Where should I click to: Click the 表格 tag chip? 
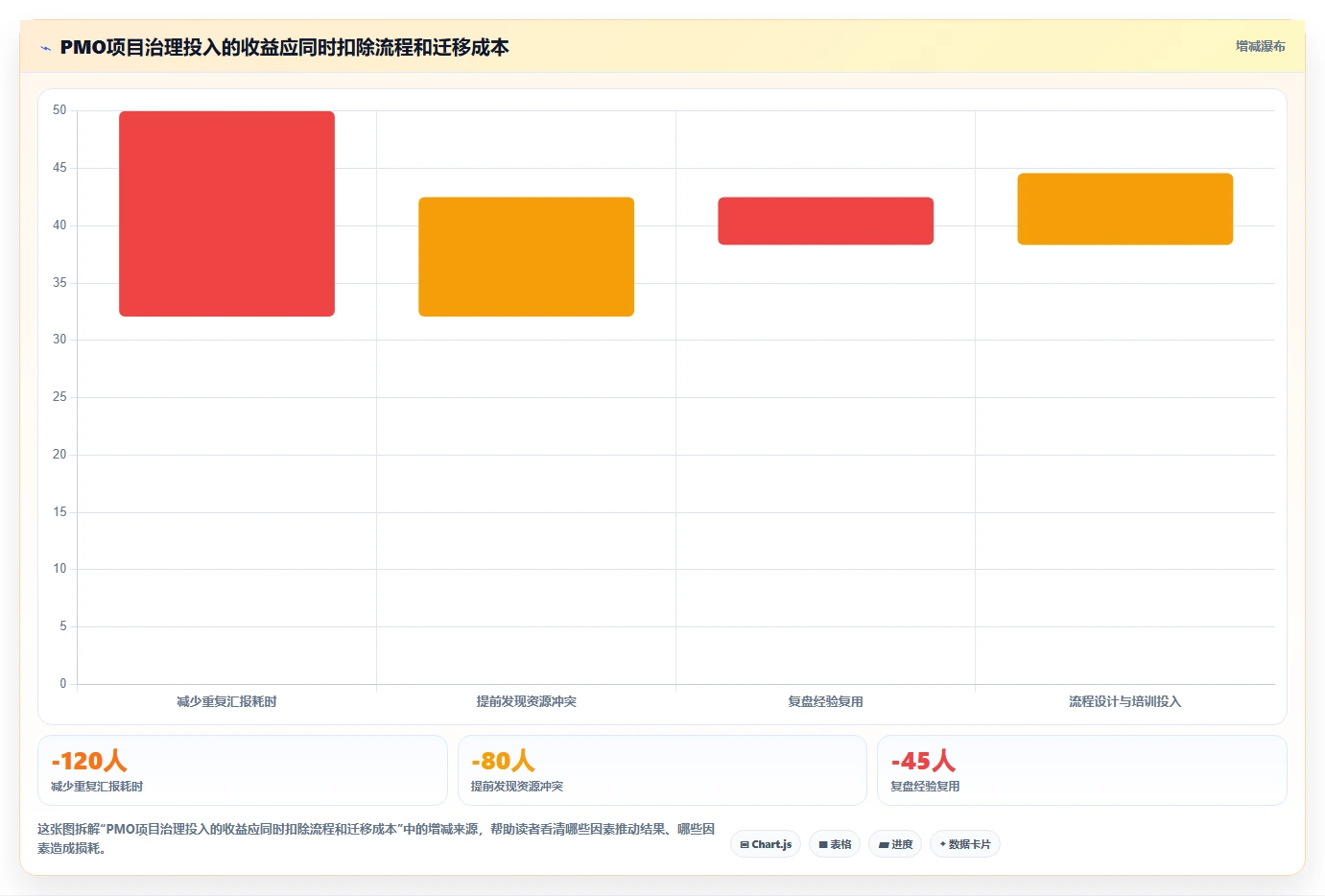click(x=835, y=844)
